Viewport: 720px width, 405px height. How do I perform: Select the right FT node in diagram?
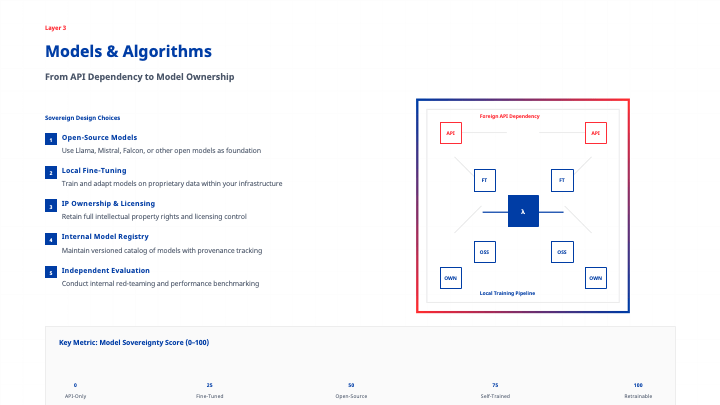click(x=562, y=181)
